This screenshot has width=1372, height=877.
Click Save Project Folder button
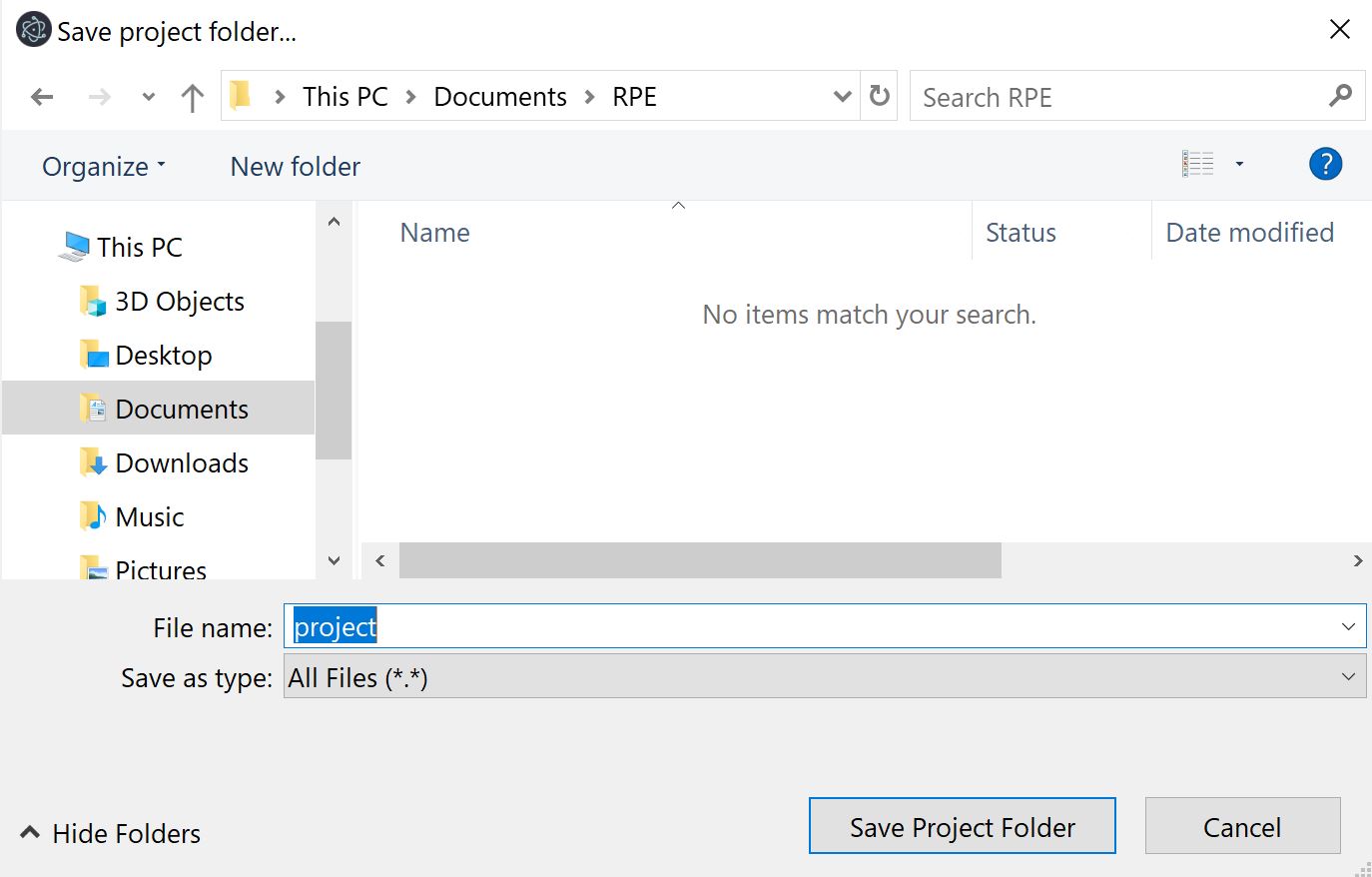coord(963,826)
